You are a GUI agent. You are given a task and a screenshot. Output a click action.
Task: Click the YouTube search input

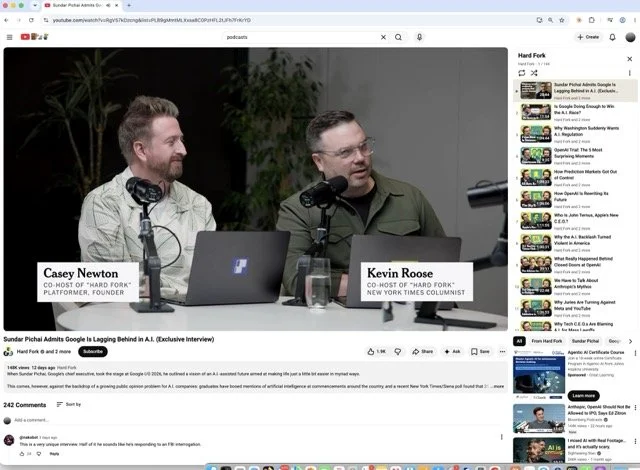click(x=301, y=37)
